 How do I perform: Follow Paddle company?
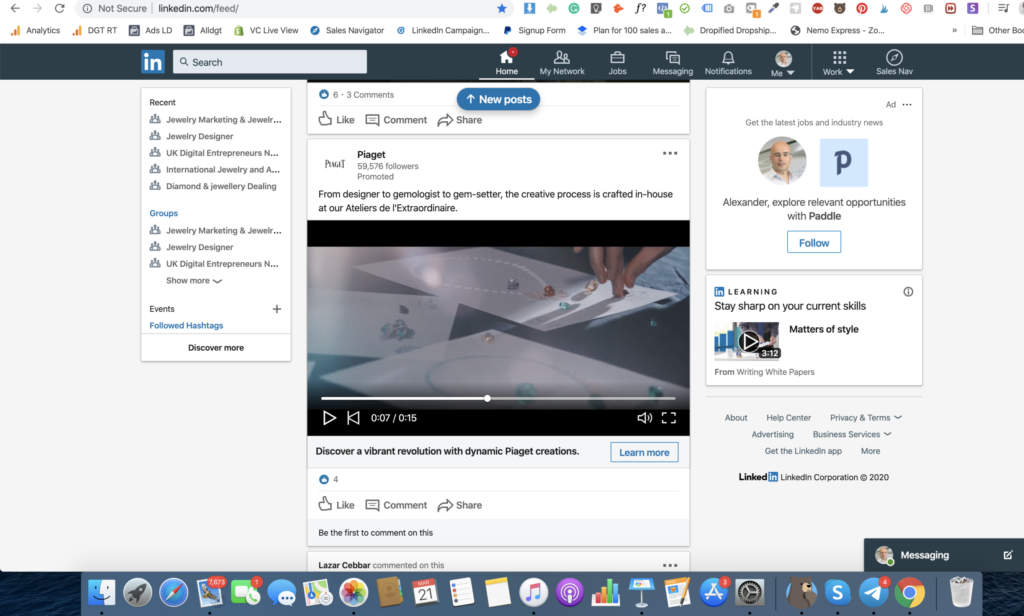click(814, 242)
